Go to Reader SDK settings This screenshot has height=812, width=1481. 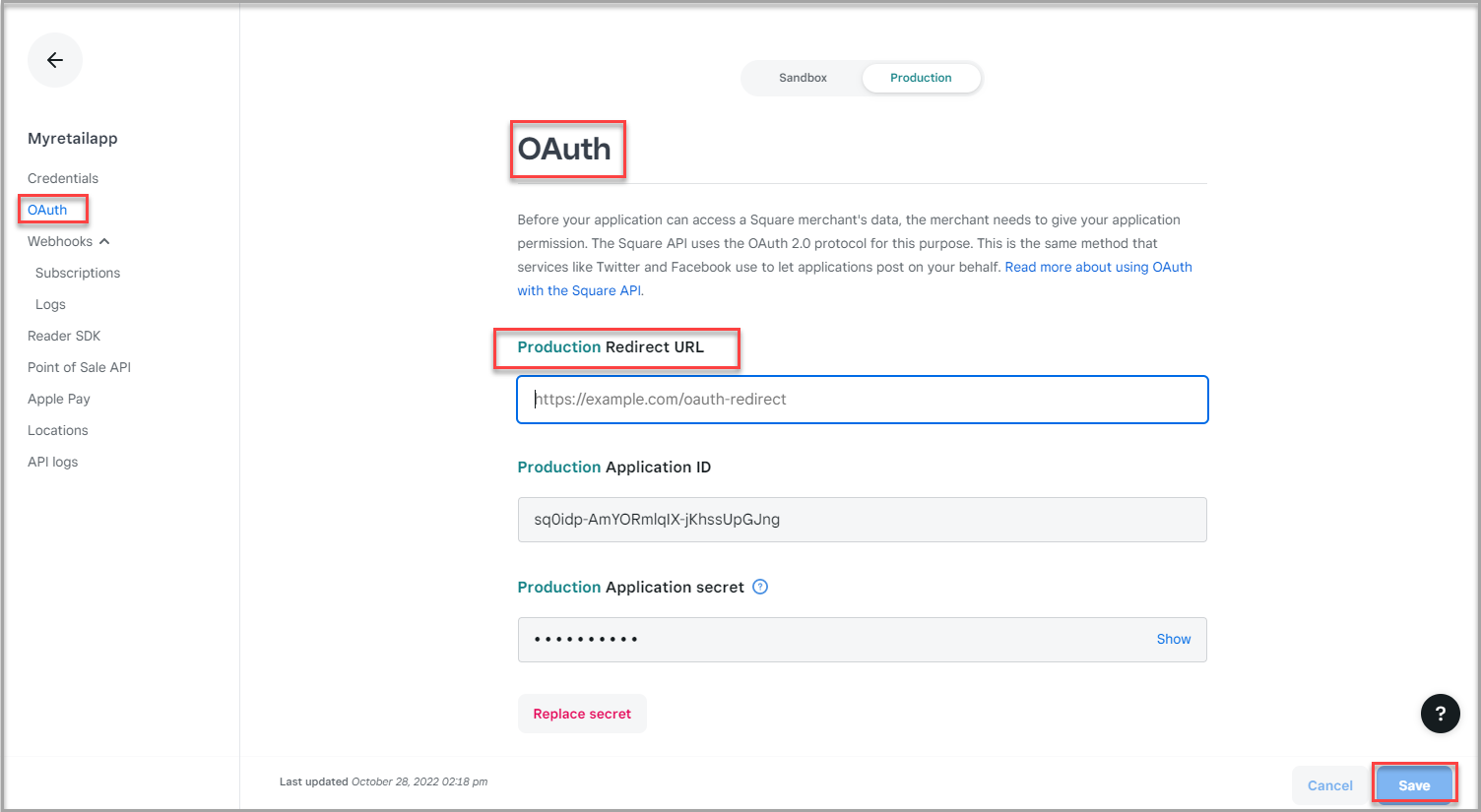pyautogui.click(x=64, y=336)
